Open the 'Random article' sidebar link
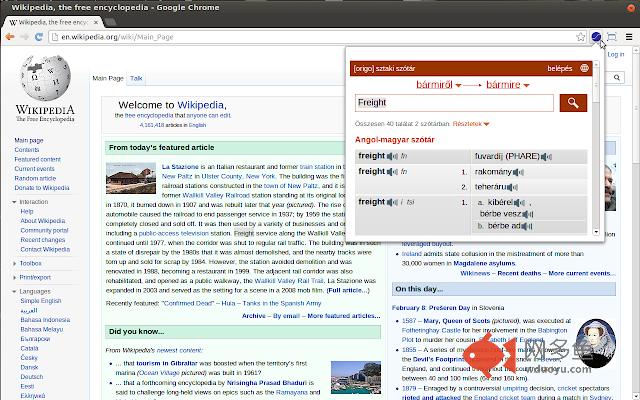 pyautogui.click(x=35, y=179)
